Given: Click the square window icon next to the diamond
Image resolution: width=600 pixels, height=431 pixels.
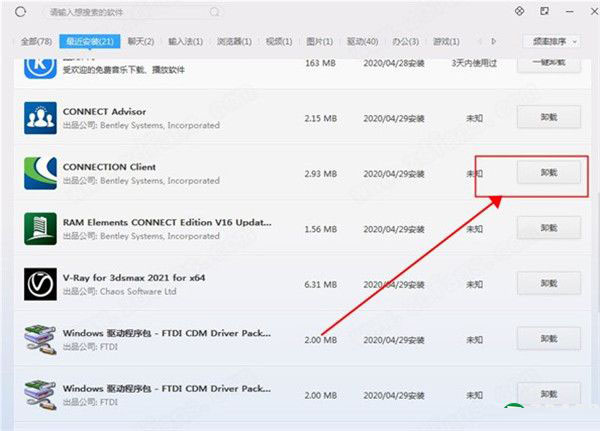Looking at the screenshot, I should pos(544,11).
